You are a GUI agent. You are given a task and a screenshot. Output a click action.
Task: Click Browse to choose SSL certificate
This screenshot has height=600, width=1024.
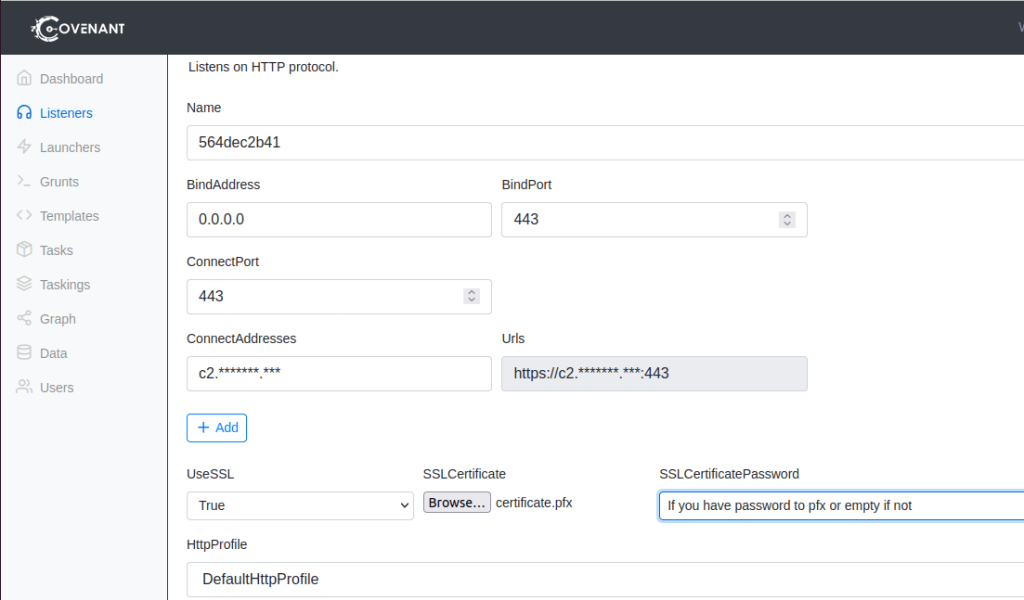click(x=457, y=503)
